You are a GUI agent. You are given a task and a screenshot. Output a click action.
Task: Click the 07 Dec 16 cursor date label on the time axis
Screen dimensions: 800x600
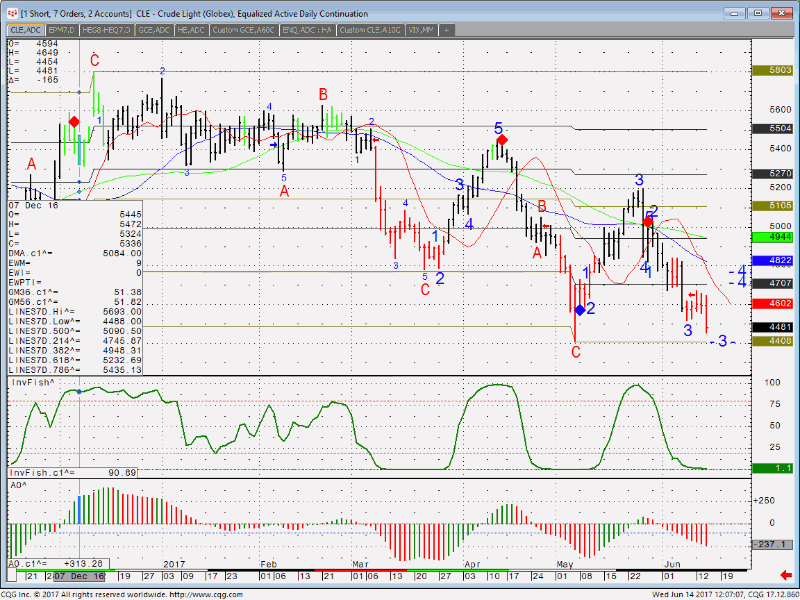click(79, 576)
